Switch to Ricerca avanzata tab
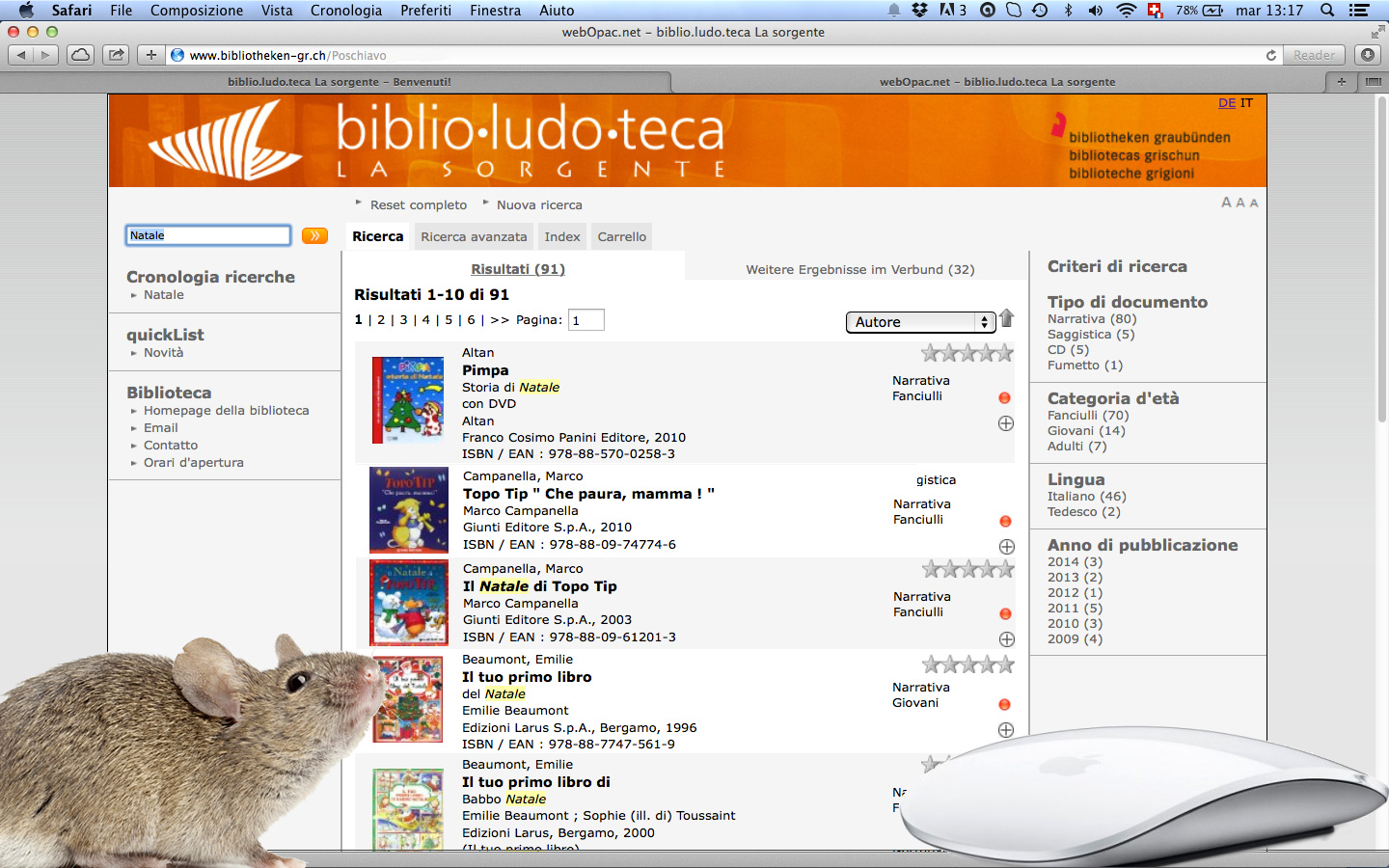The image size is (1389, 868). 474,236
